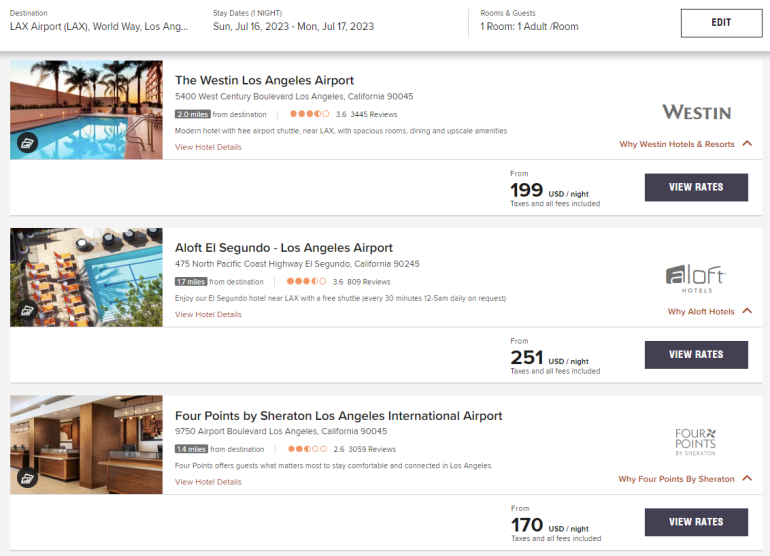Expand Why Four Points By Sheraton
The image size is (770, 556).
tap(685, 479)
